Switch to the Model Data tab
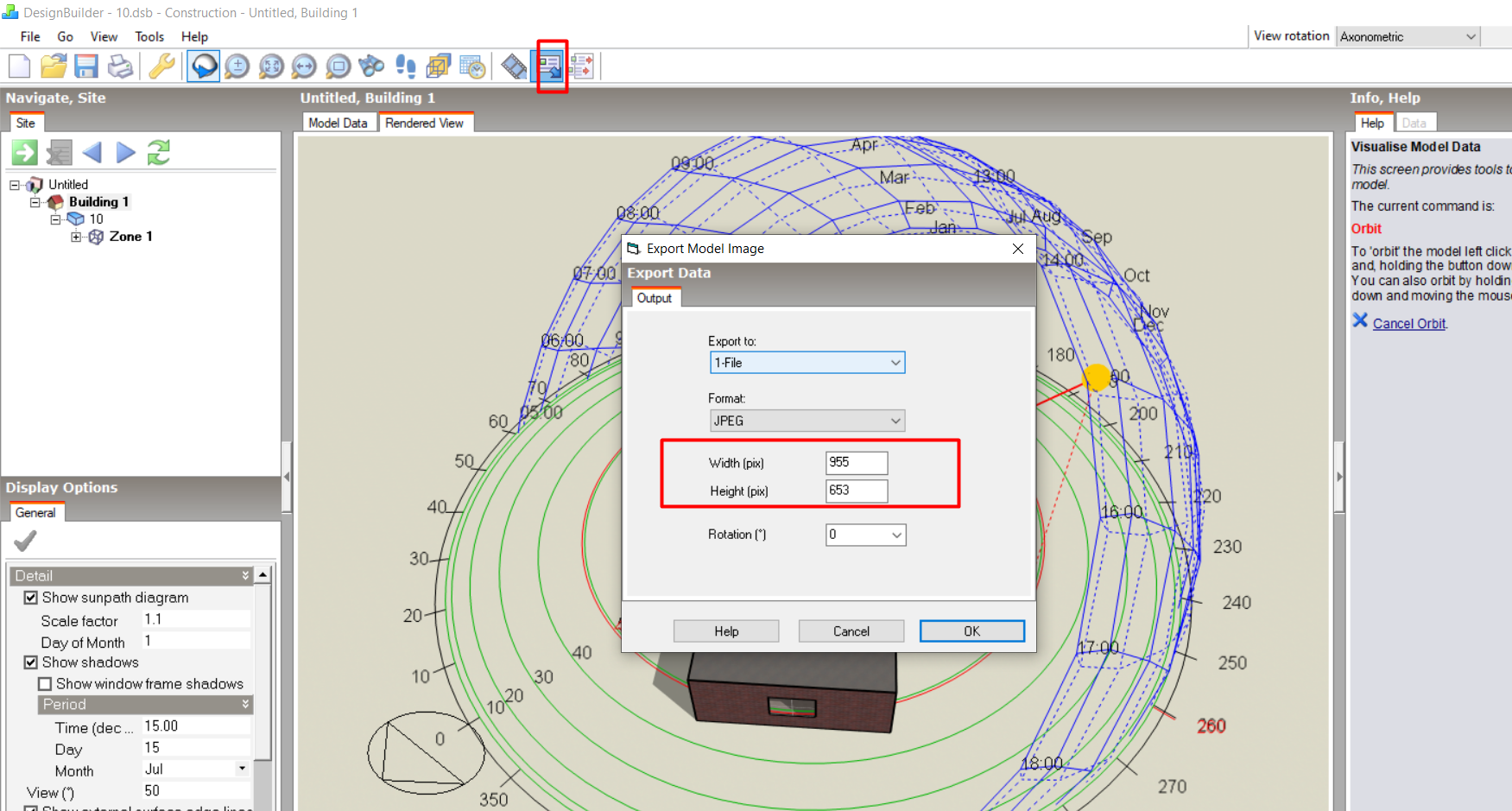The height and width of the screenshot is (811, 1512). [x=338, y=123]
